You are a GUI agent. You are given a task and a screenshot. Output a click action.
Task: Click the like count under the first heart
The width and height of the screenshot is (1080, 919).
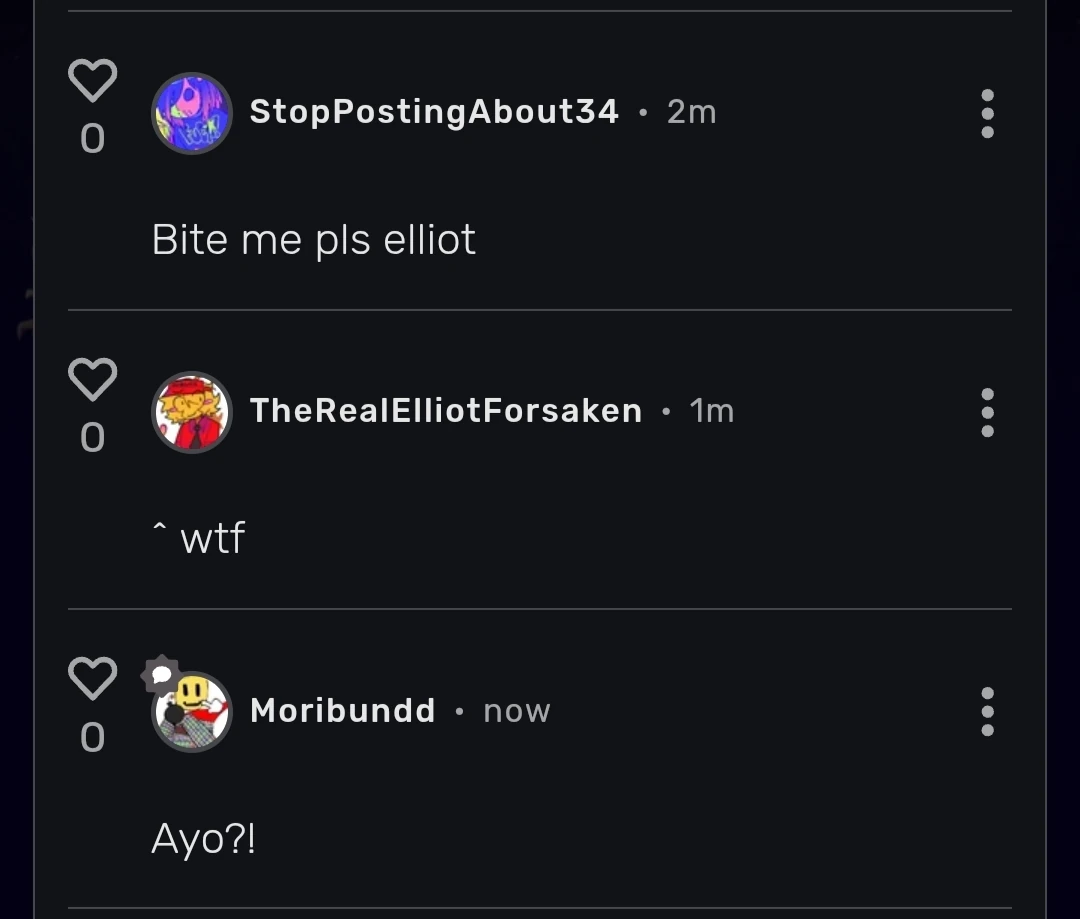click(x=92, y=140)
